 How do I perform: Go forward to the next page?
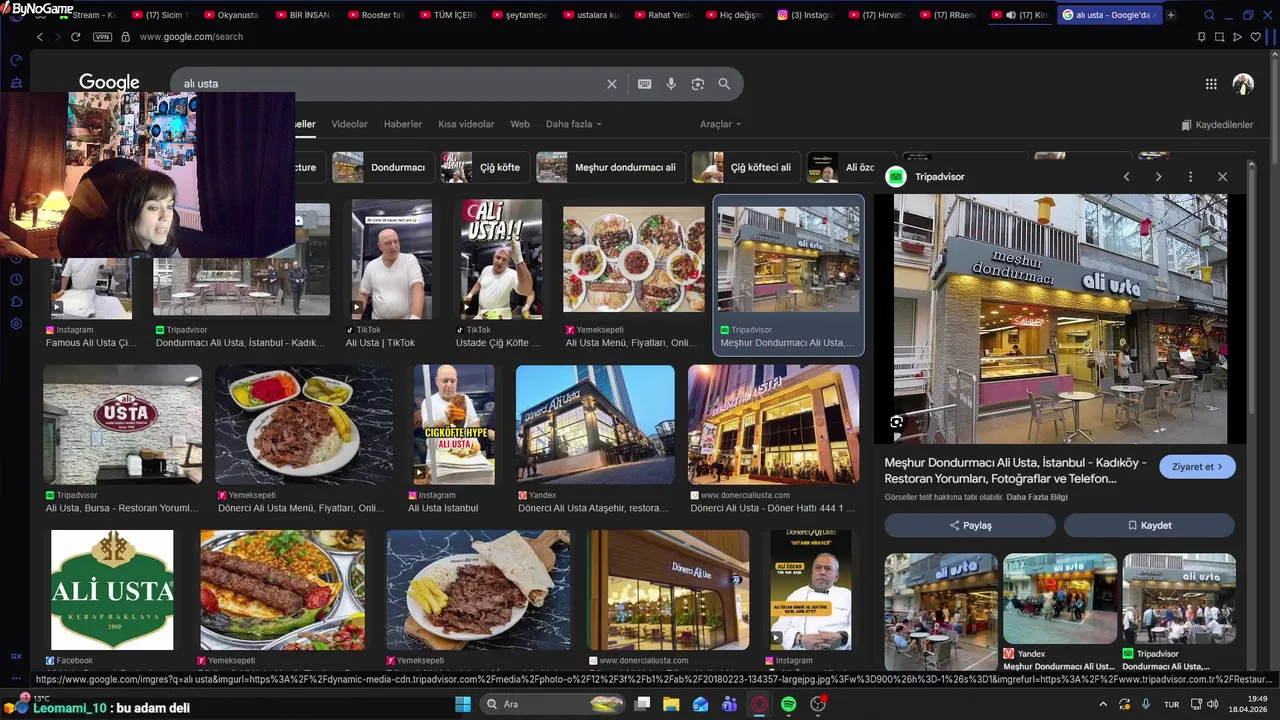[x=56, y=37]
